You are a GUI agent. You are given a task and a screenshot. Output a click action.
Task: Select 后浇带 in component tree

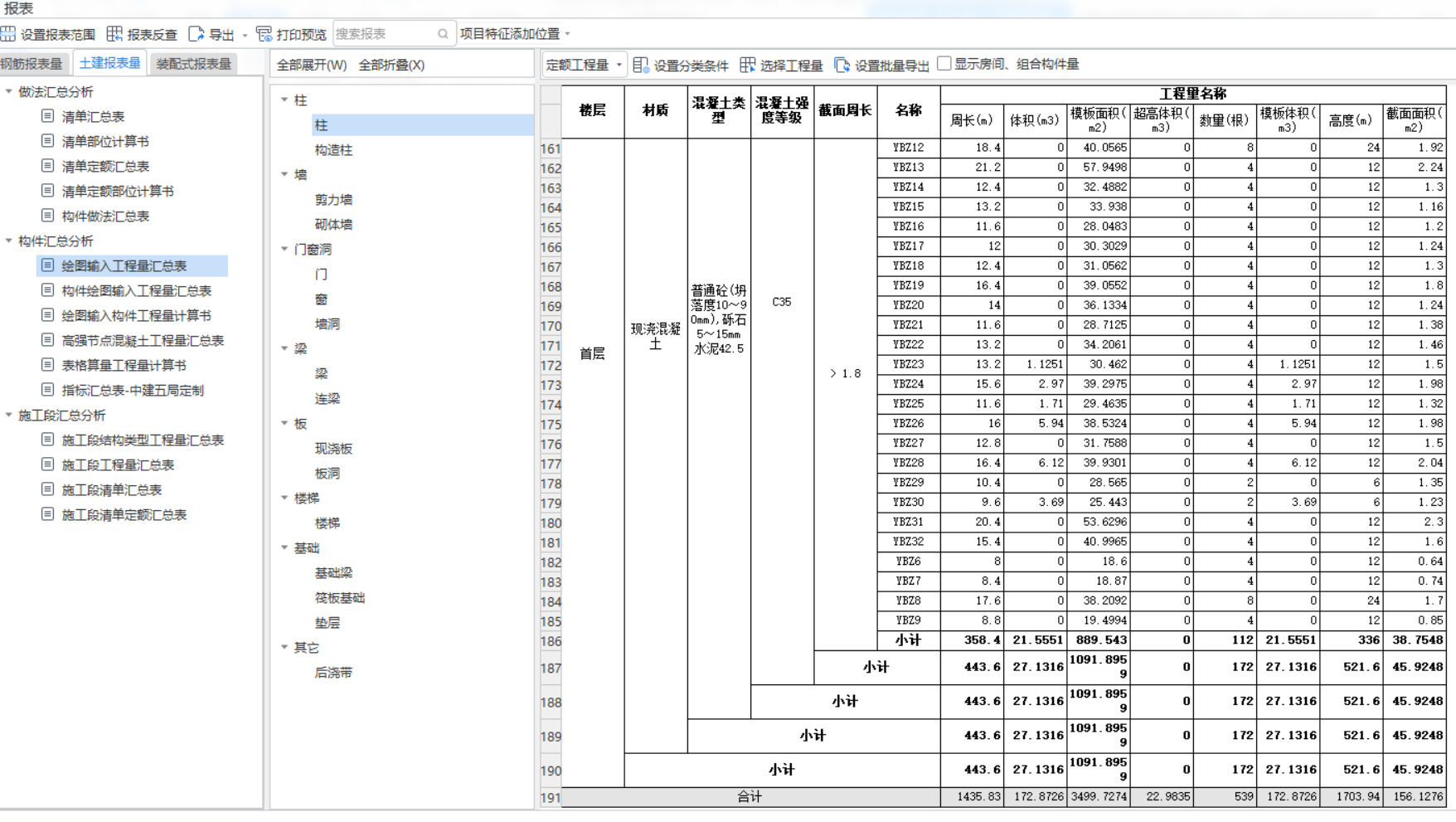(333, 672)
